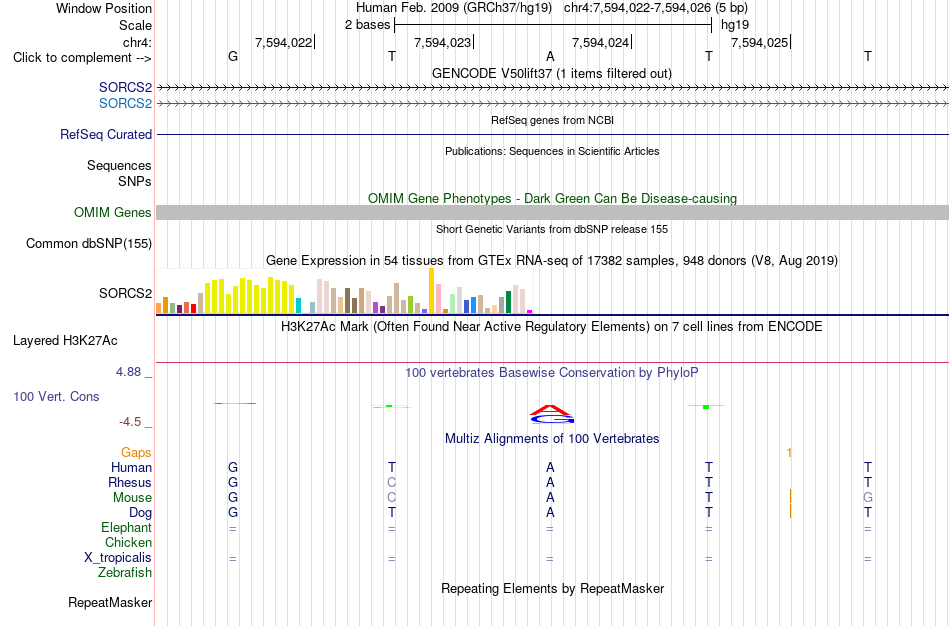Screen dimensions: 950x626
Task: Click the 7,594,022 position label
Action: [x=284, y=42]
